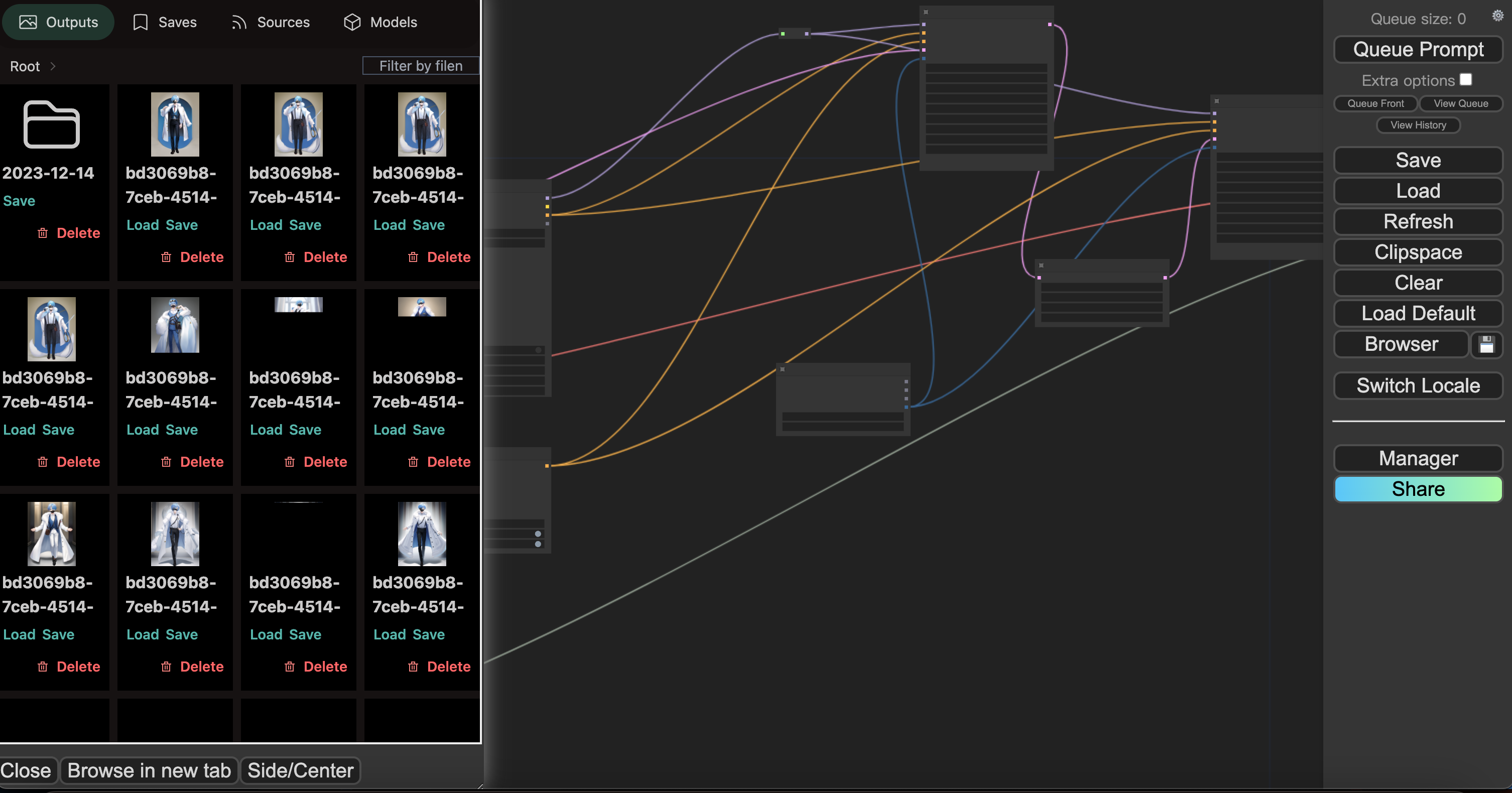
Task: Enable the Extra options checkbox
Action: [x=1466, y=79]
